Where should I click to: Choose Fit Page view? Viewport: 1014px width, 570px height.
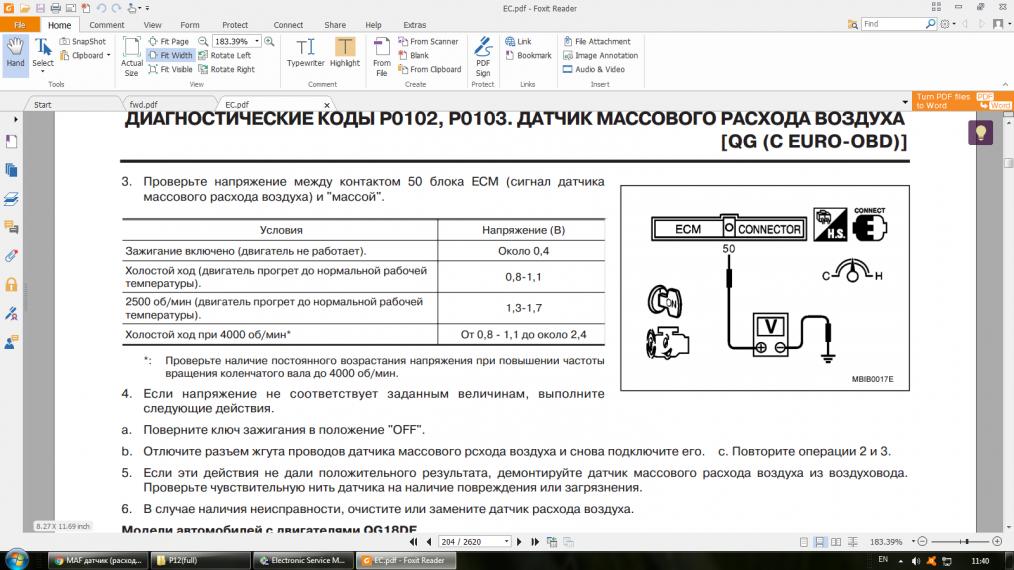(169, 41)
